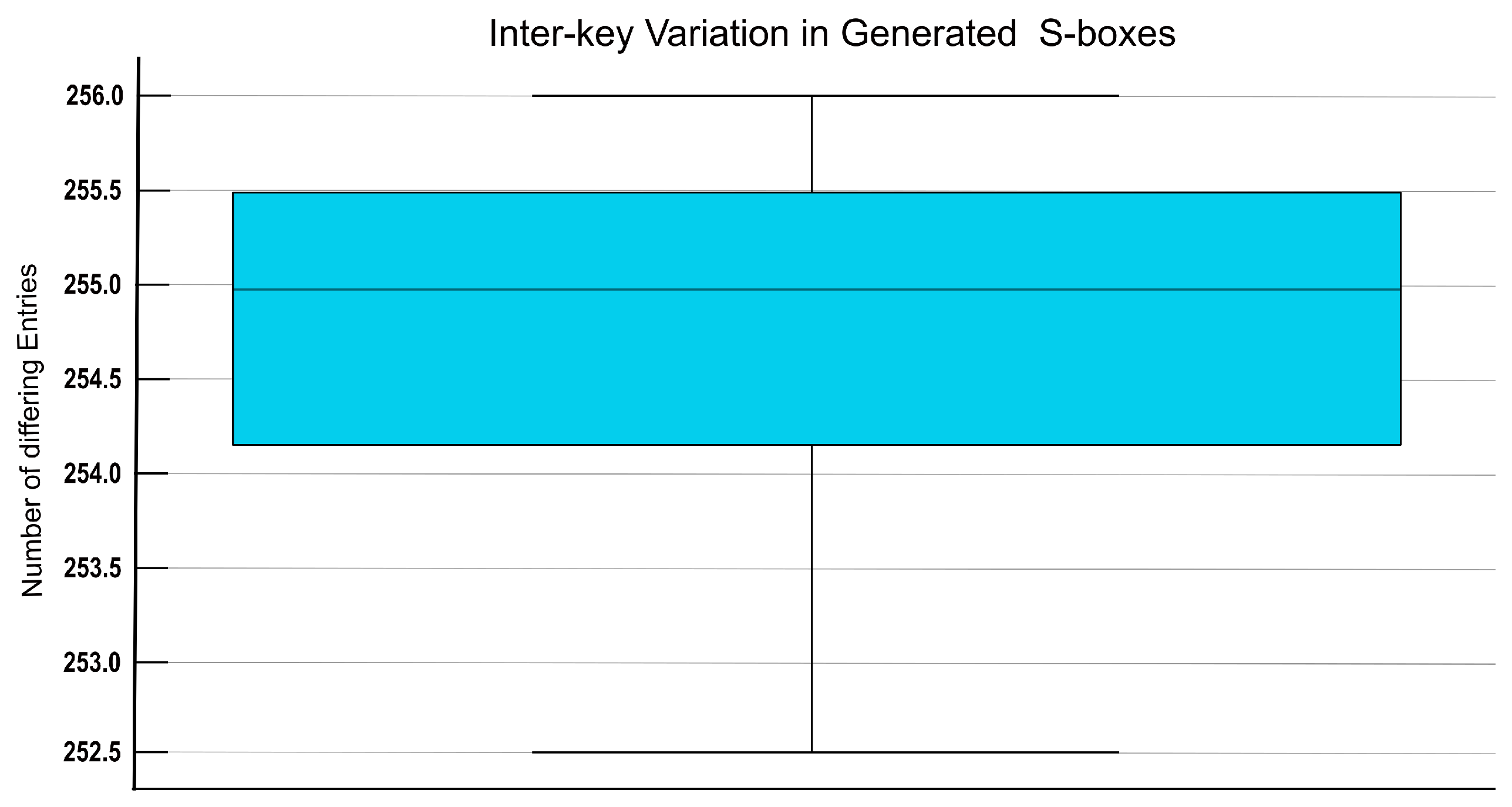The image size is (1512, 807).
Task: Click the upper whisker vertical line
Action: (x=811, y=144)
